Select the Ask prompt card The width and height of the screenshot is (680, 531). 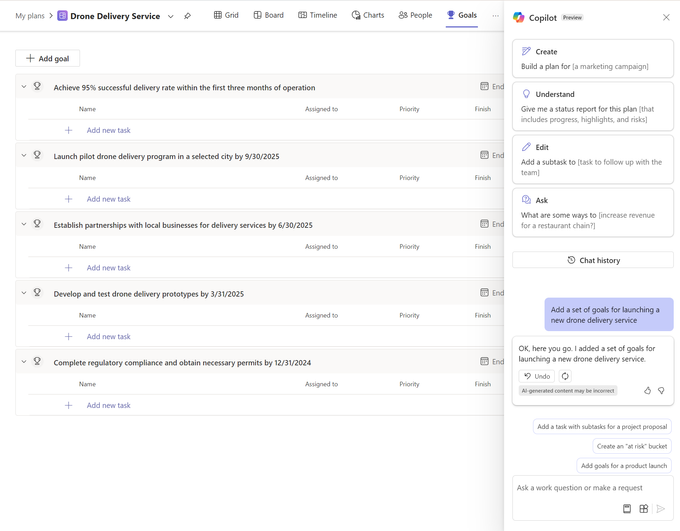pos(593,213)
